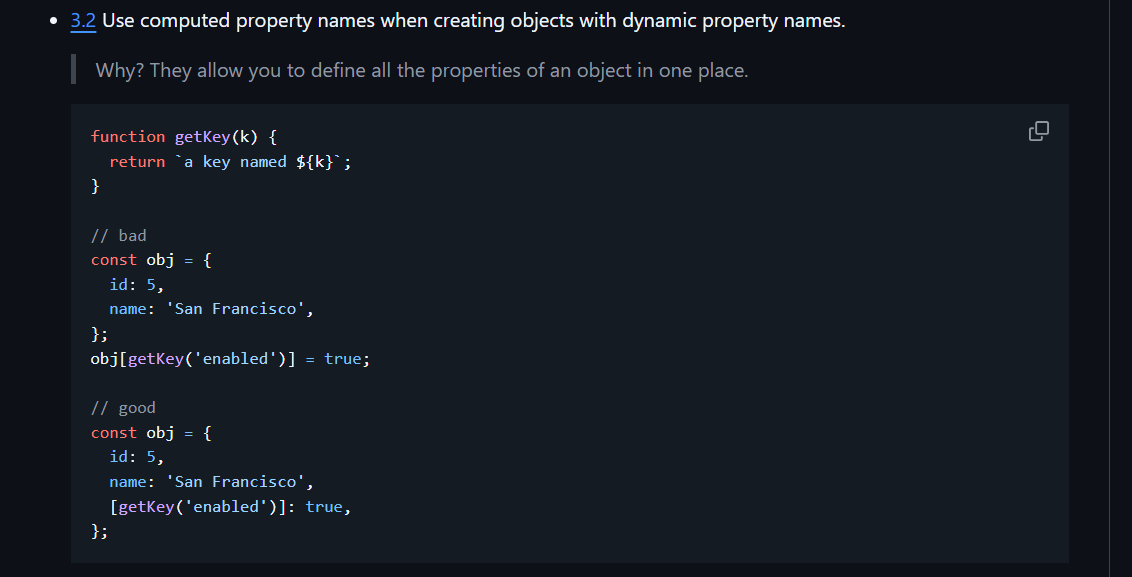Click the bullet point before 3.2

tap(53, 22)
